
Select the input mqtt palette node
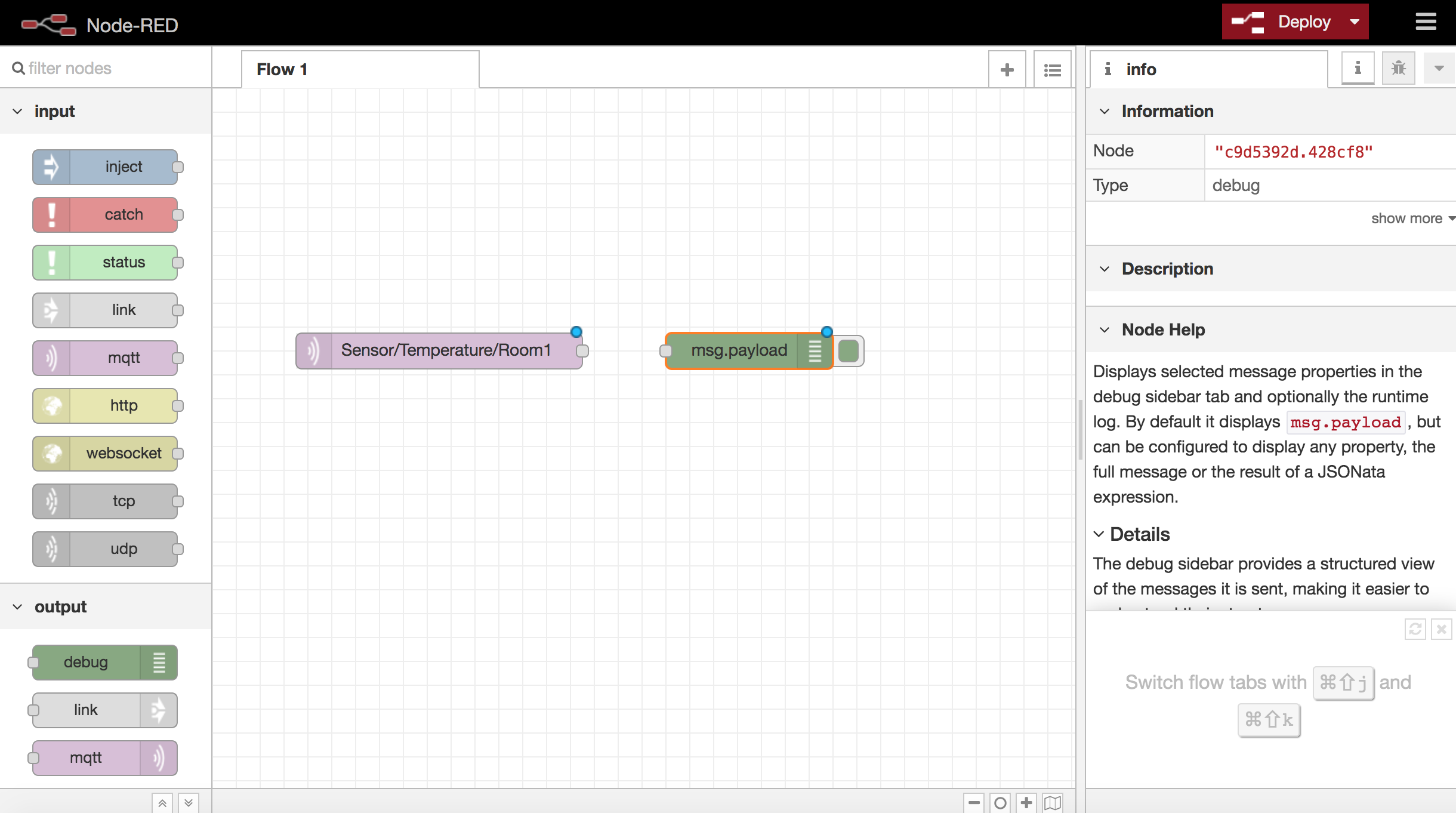click(106, 358)
